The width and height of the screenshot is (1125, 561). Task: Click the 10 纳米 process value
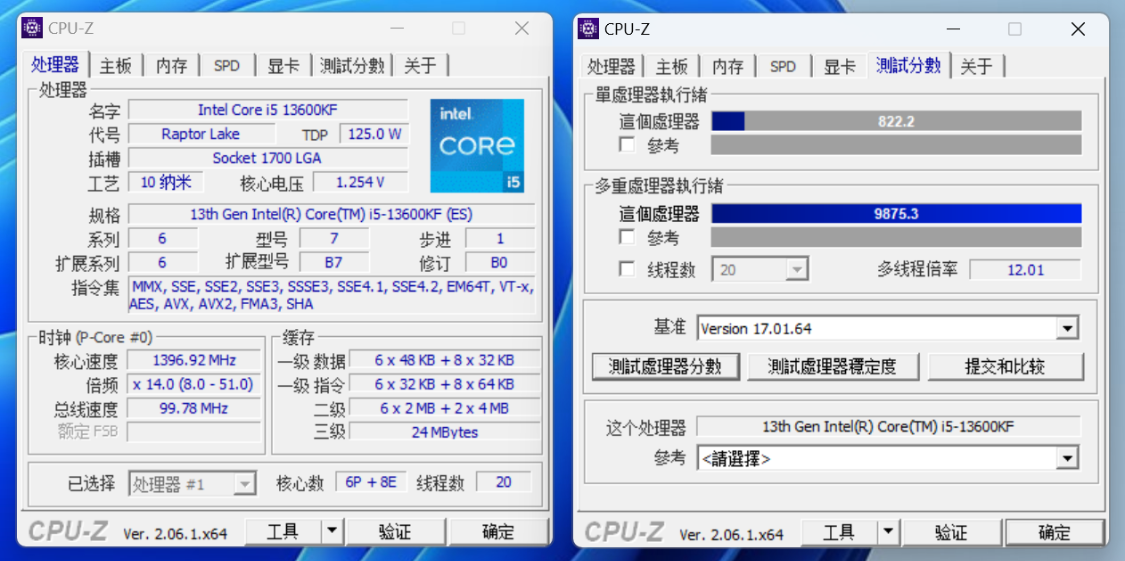click(166, 182)
